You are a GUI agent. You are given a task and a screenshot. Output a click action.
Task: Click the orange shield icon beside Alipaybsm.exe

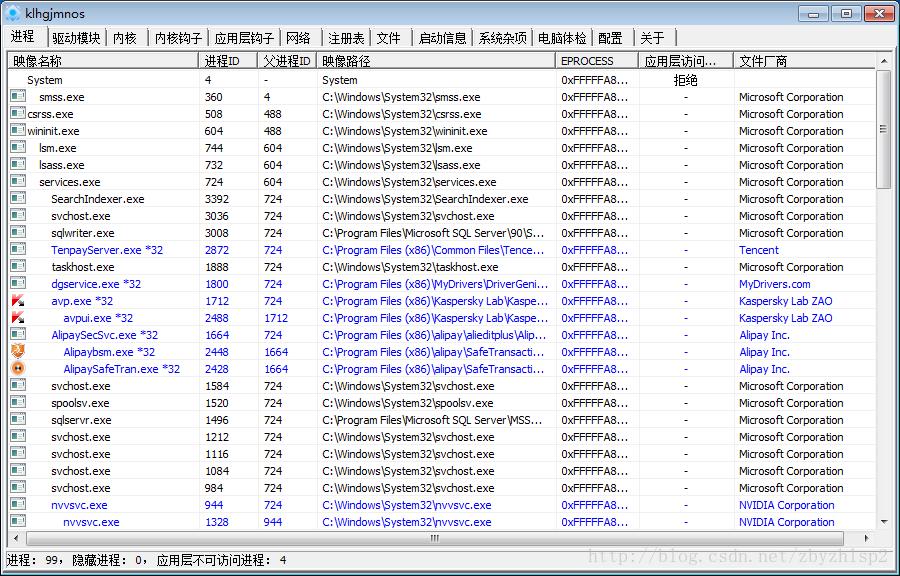[18, 352]
